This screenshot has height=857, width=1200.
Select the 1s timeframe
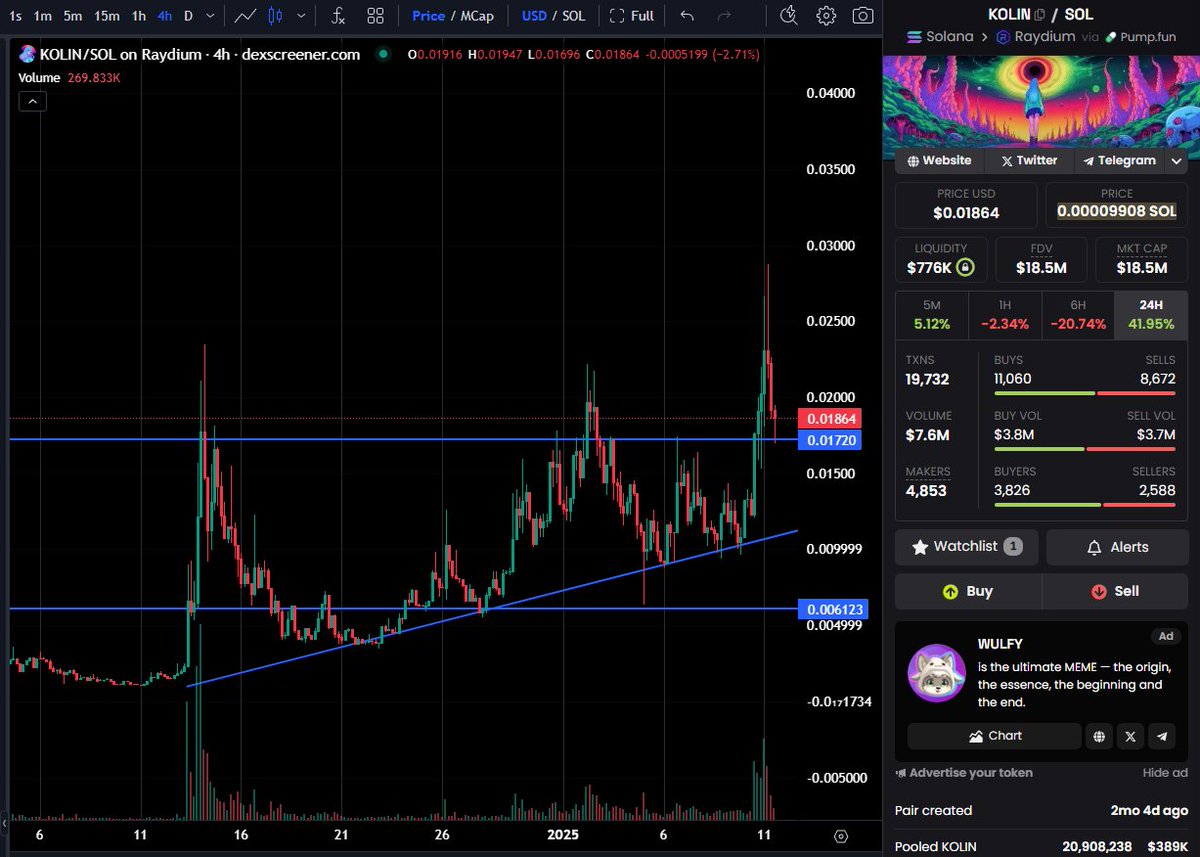click(x=15, y=16)
